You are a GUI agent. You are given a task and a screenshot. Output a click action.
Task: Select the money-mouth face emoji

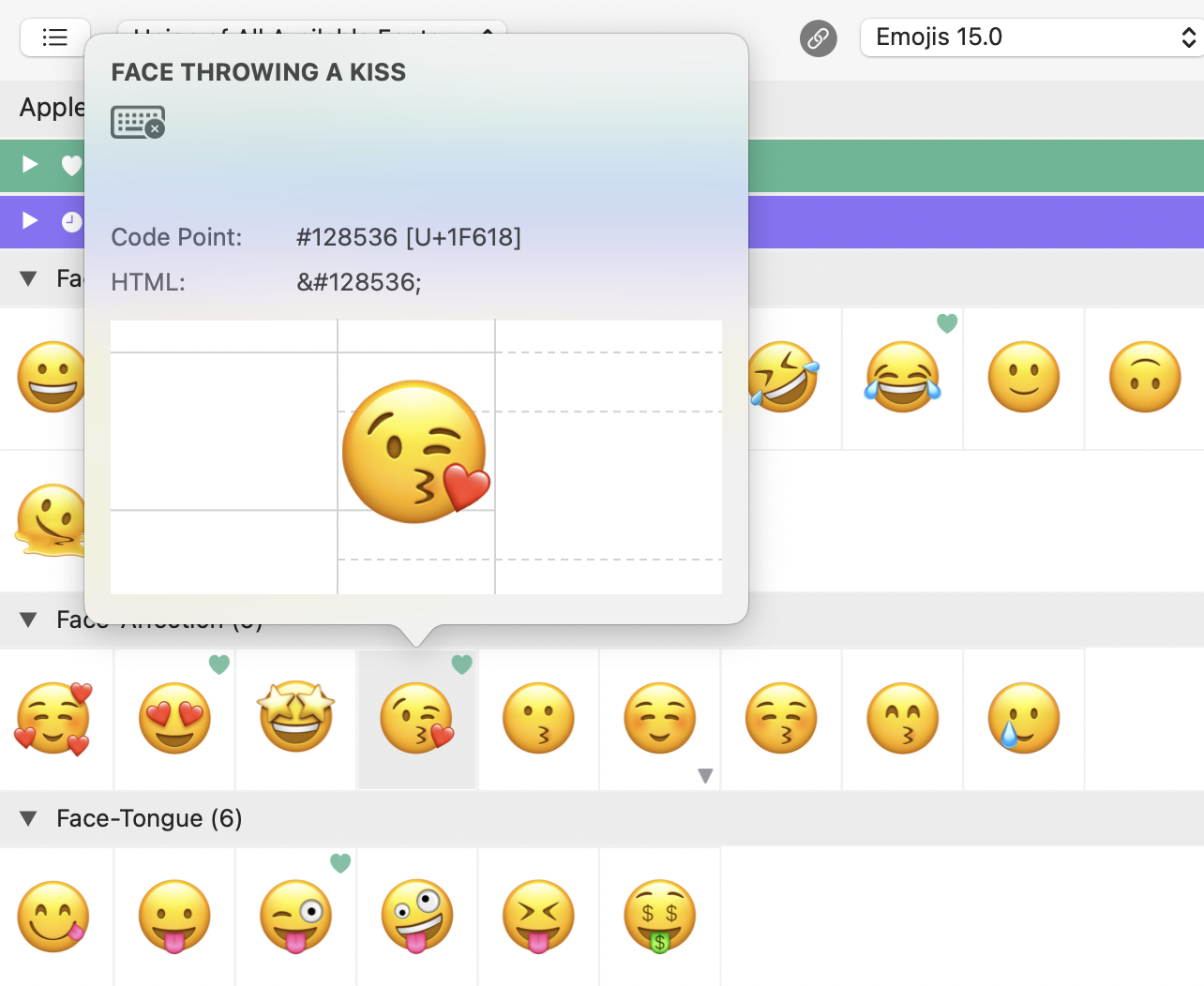pyautogui.click(x=660, y=916)
